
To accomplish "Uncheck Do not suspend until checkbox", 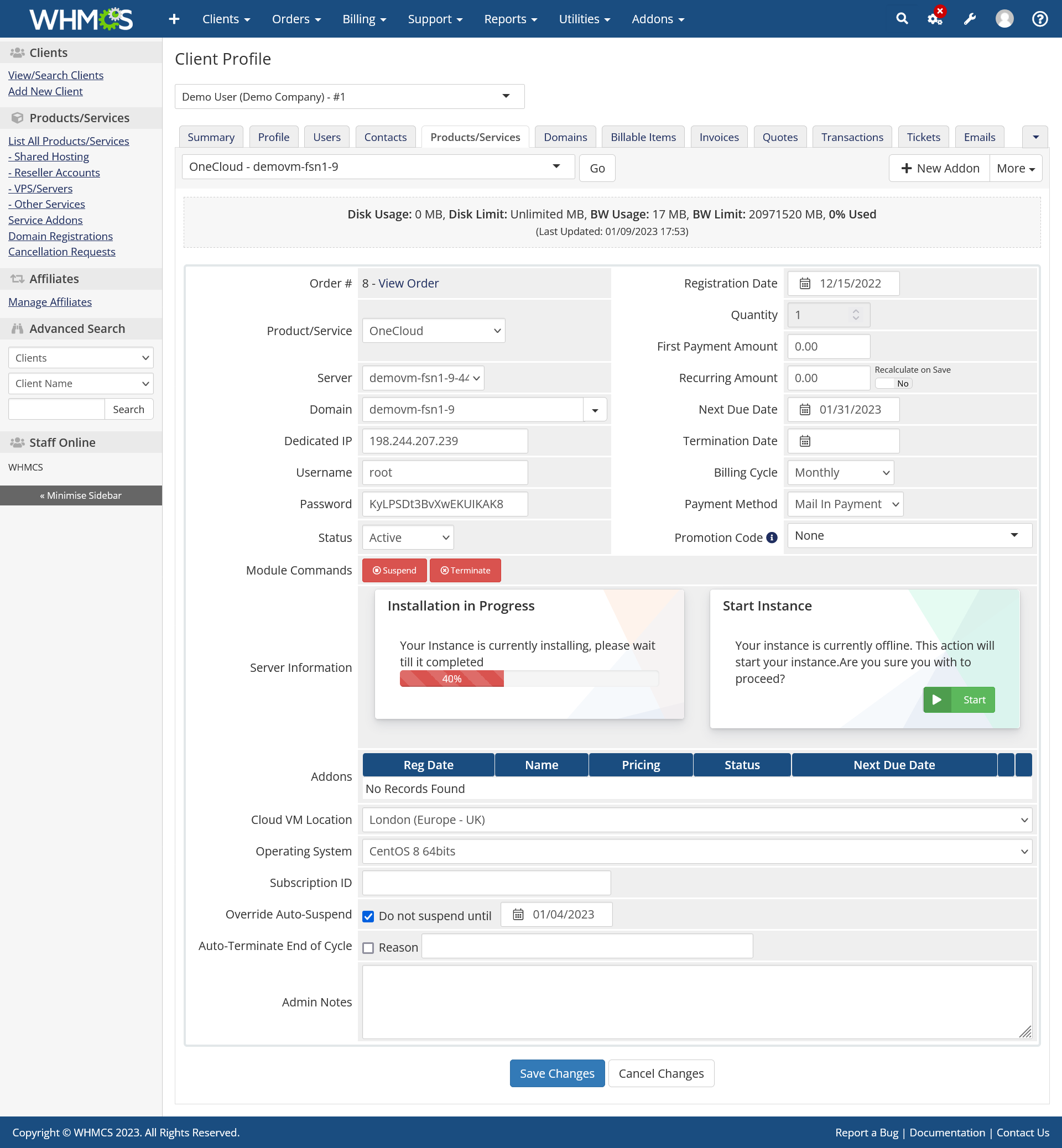I will [x=368, y=916].
